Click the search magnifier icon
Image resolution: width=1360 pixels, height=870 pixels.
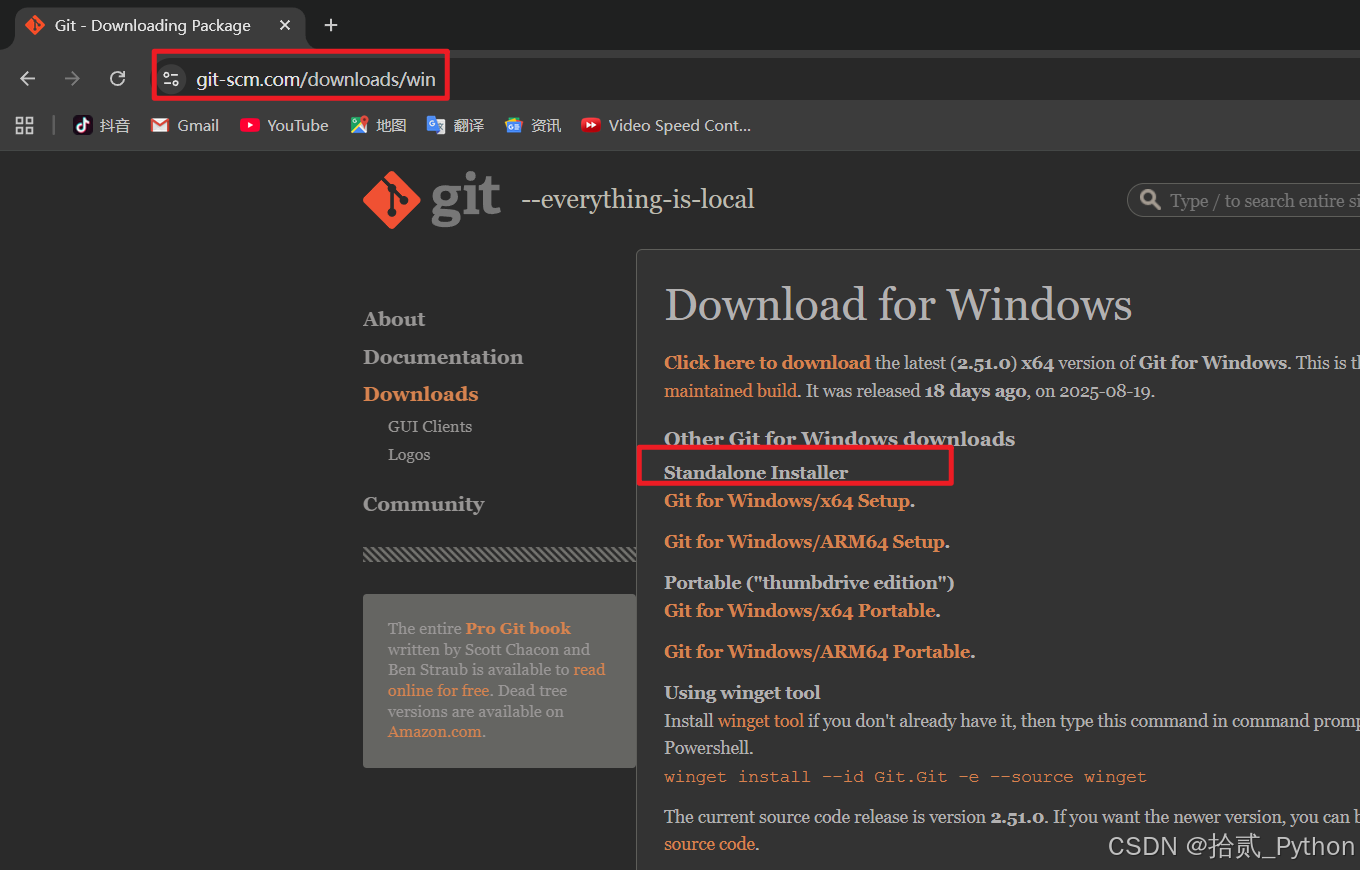1151,200
